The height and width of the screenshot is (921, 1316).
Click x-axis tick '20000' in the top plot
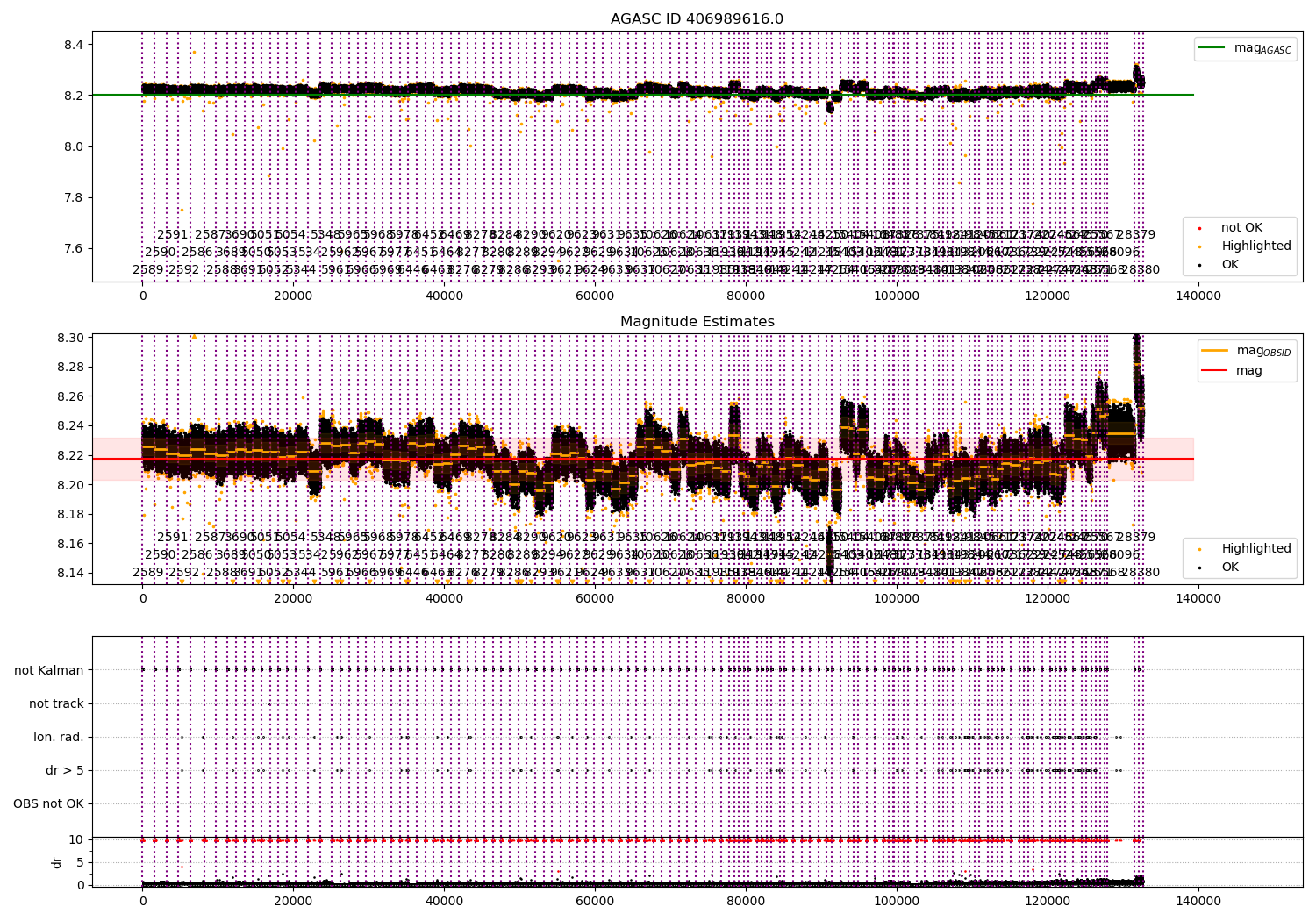click(x=293, y=296)
